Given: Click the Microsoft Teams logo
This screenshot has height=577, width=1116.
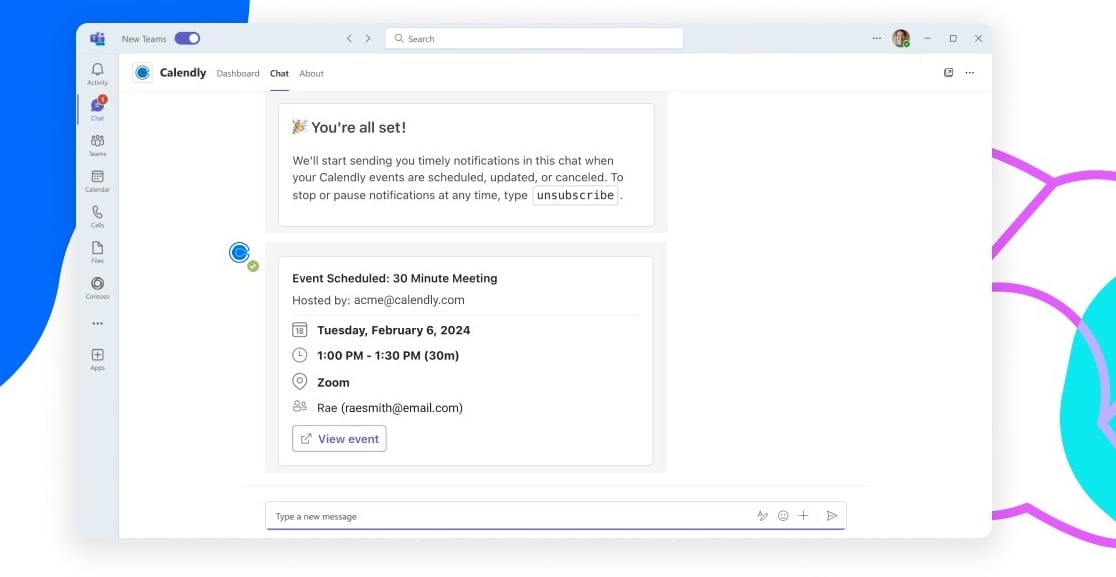Looking at the screenshot, I should 98,38.
